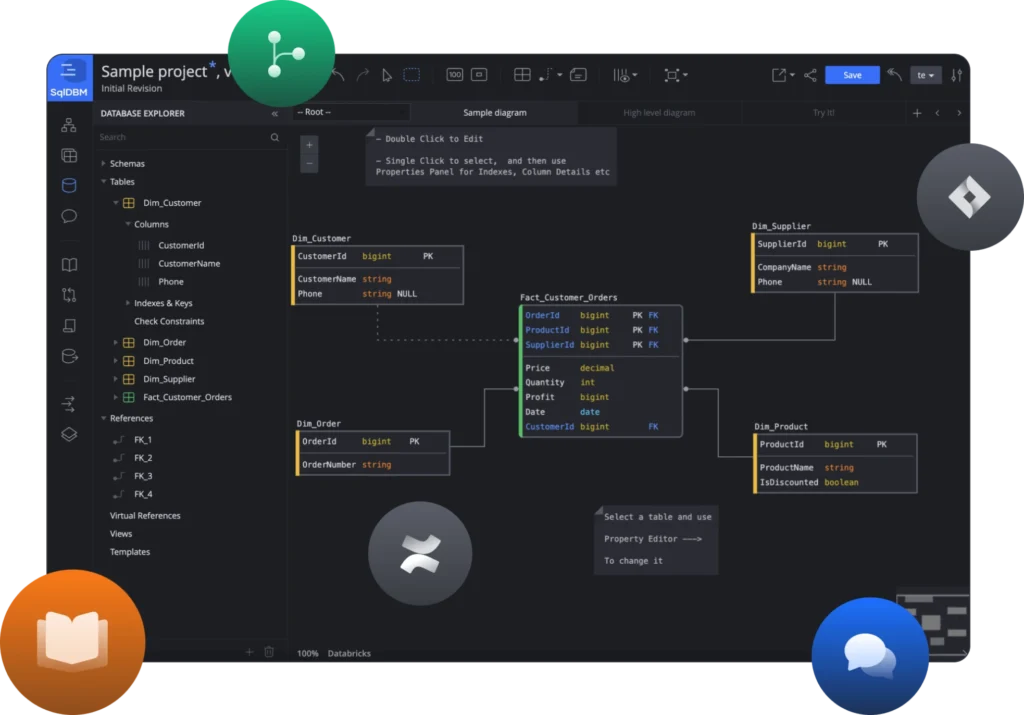The width and height of the screenshot is (1024, 715).
Task: Open the open-book documentation icon in sidebar
Action: pyautogui.click(x=69, y=265)
